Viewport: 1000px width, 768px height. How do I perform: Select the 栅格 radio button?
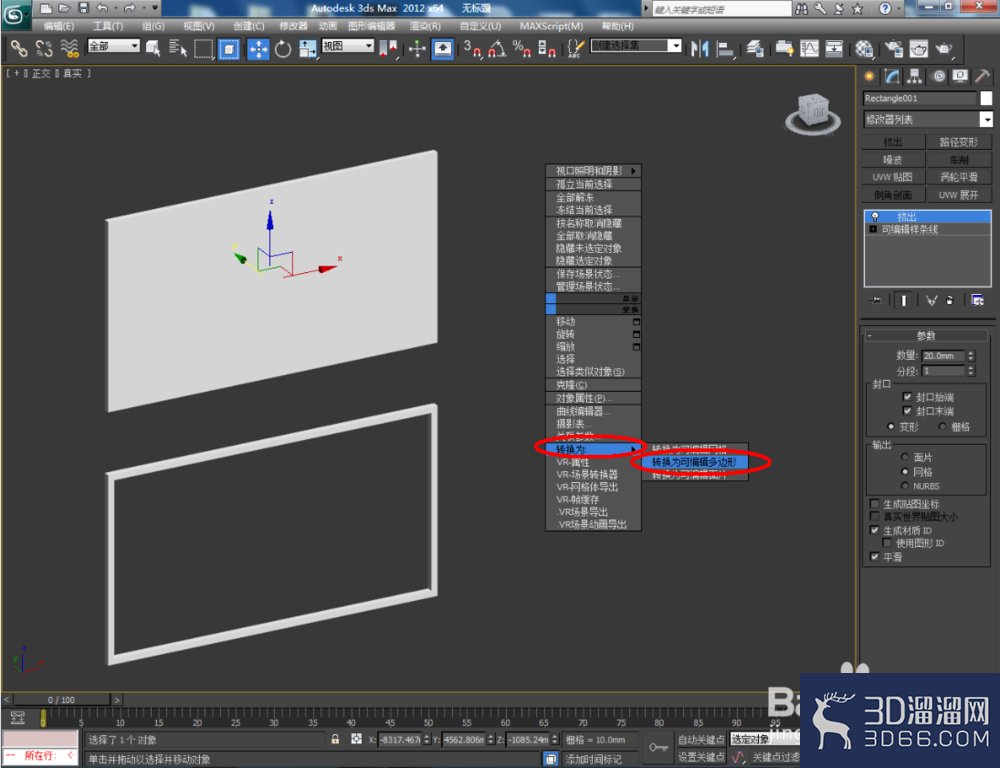point(942,426)
